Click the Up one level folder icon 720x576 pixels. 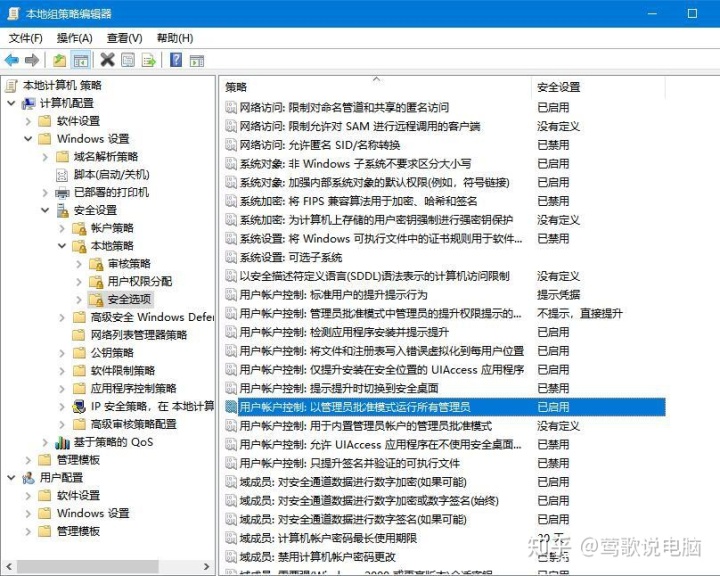60,60
